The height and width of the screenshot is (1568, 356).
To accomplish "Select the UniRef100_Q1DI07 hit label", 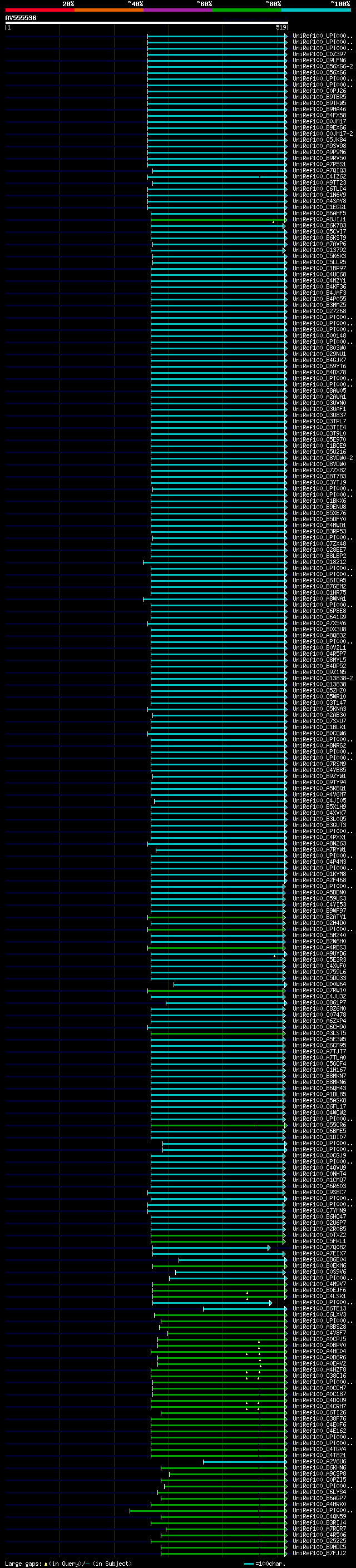I will 319,1137.
